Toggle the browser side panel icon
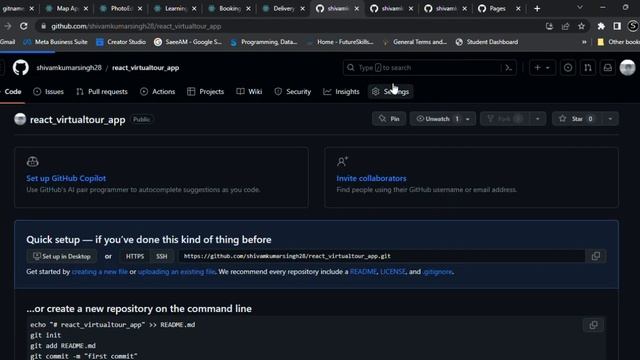 click(617, 26)
